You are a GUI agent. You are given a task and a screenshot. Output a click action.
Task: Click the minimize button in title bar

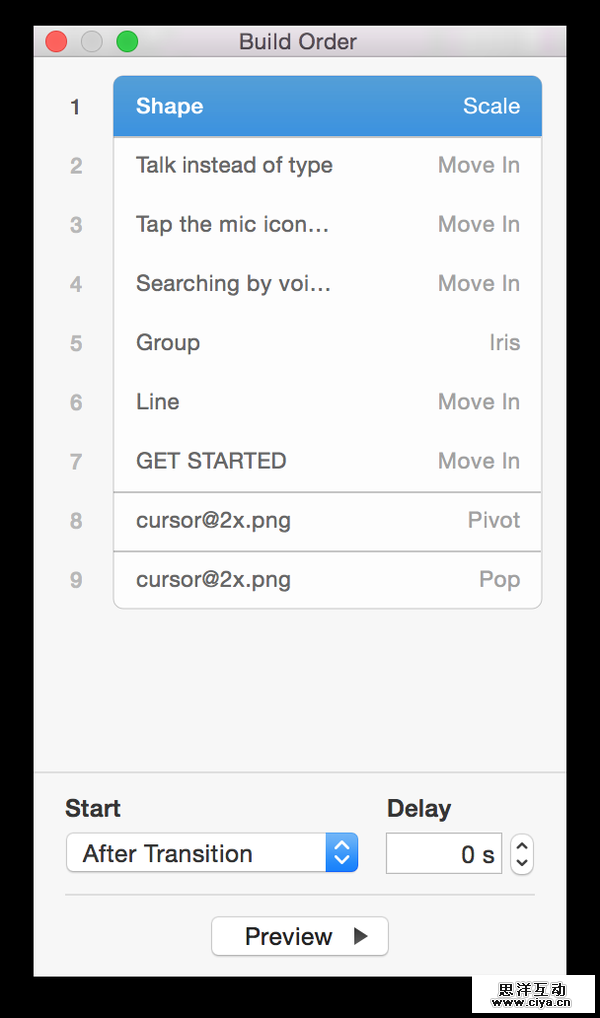point(91,42)
